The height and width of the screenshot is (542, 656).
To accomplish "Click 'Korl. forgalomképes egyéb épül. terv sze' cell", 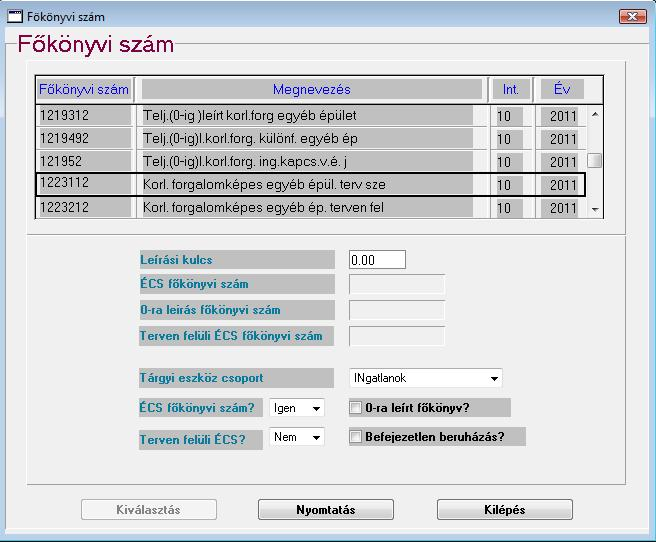I will [x=308, y=184].
